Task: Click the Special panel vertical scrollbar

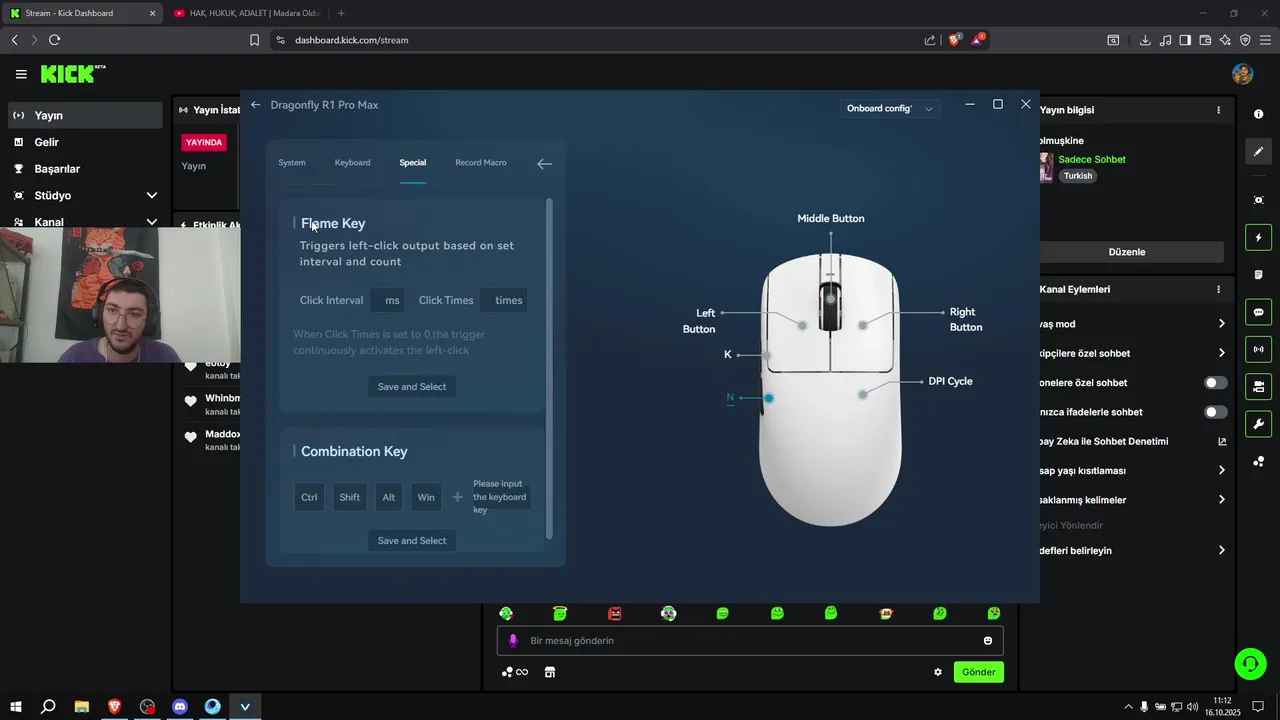Action: coord(549,370)
